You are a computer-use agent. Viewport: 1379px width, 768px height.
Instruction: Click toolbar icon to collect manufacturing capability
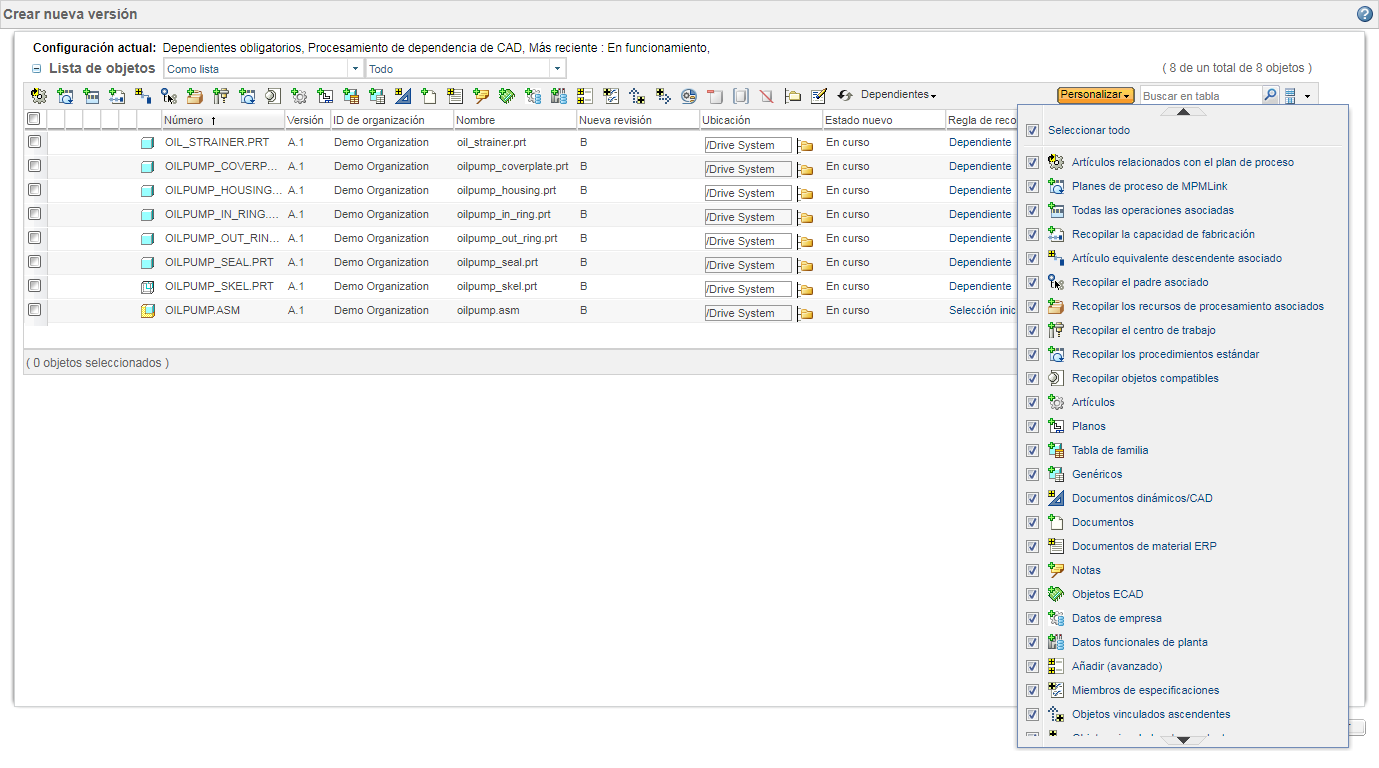click(x=117, y=96)
